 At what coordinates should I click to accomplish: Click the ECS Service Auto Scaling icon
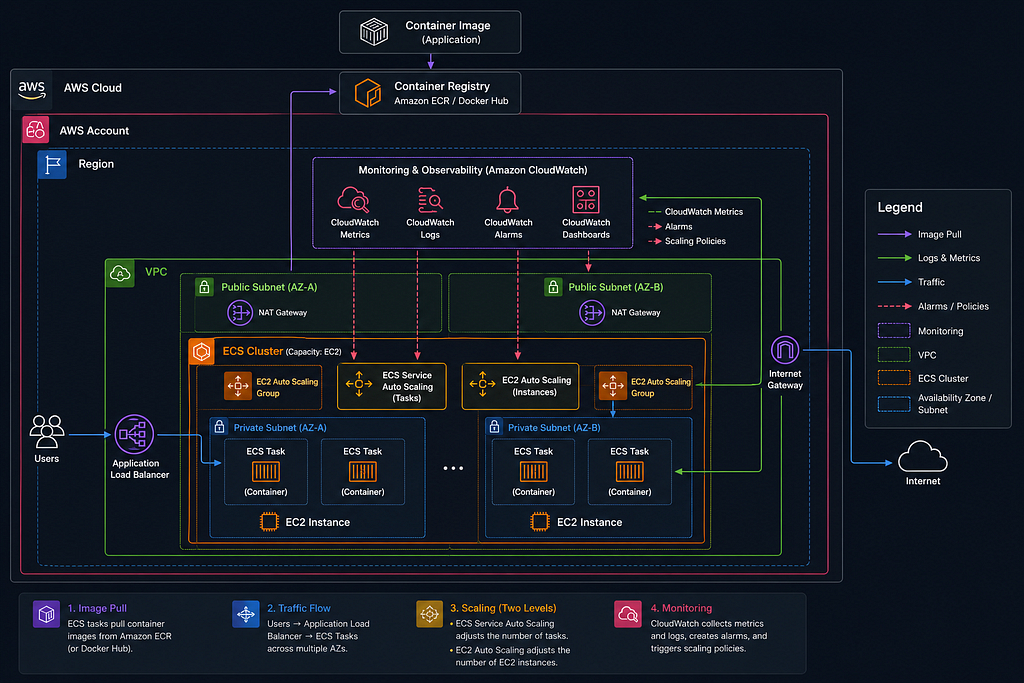359,384
